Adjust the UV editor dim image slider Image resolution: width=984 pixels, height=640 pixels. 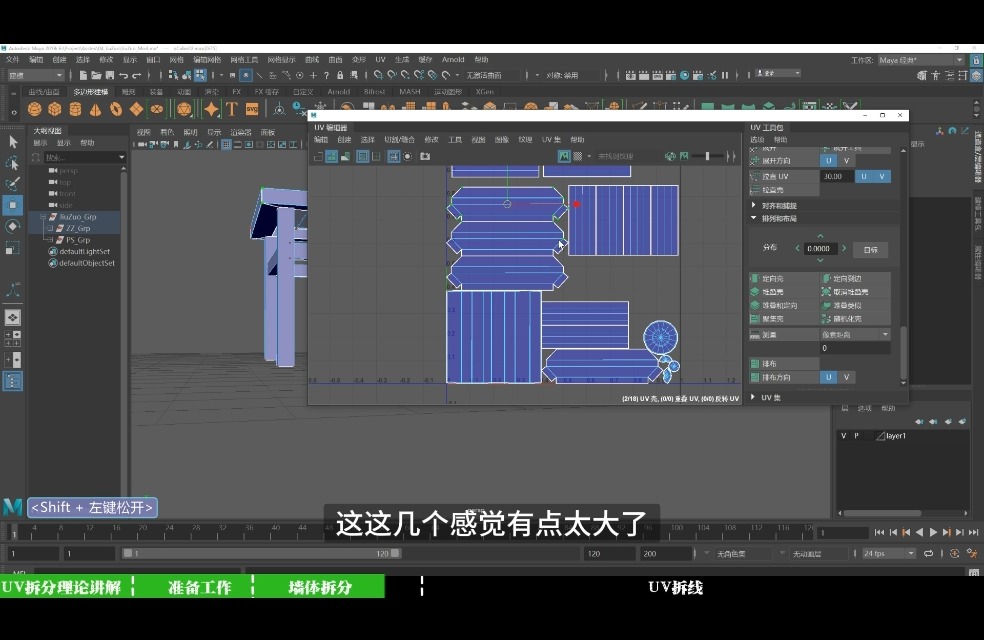click(708, 156)
